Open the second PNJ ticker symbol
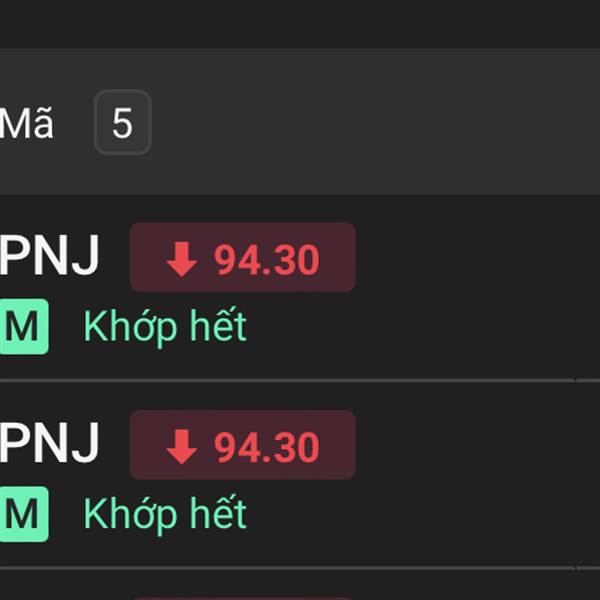The image size is (600, 600). (49, 443)
